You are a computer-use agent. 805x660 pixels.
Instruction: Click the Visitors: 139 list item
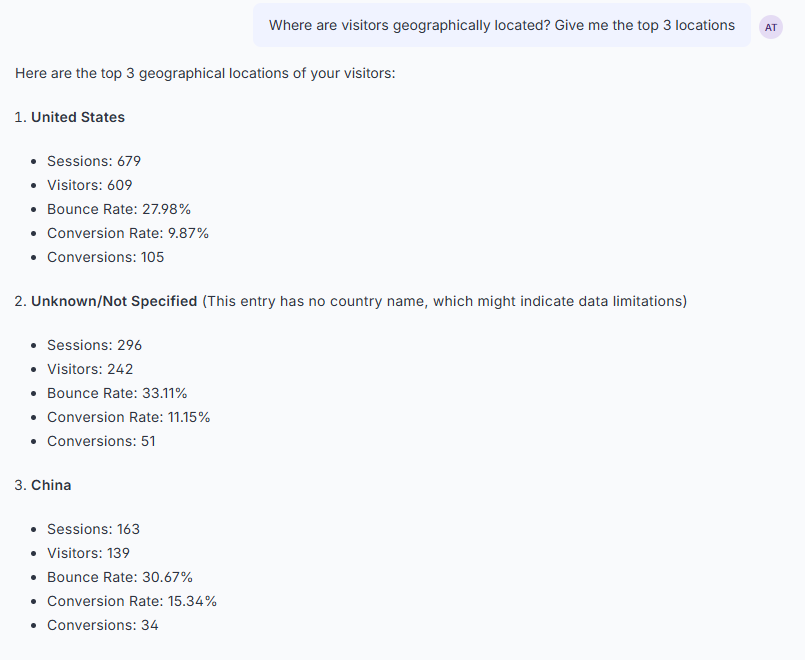88,553
